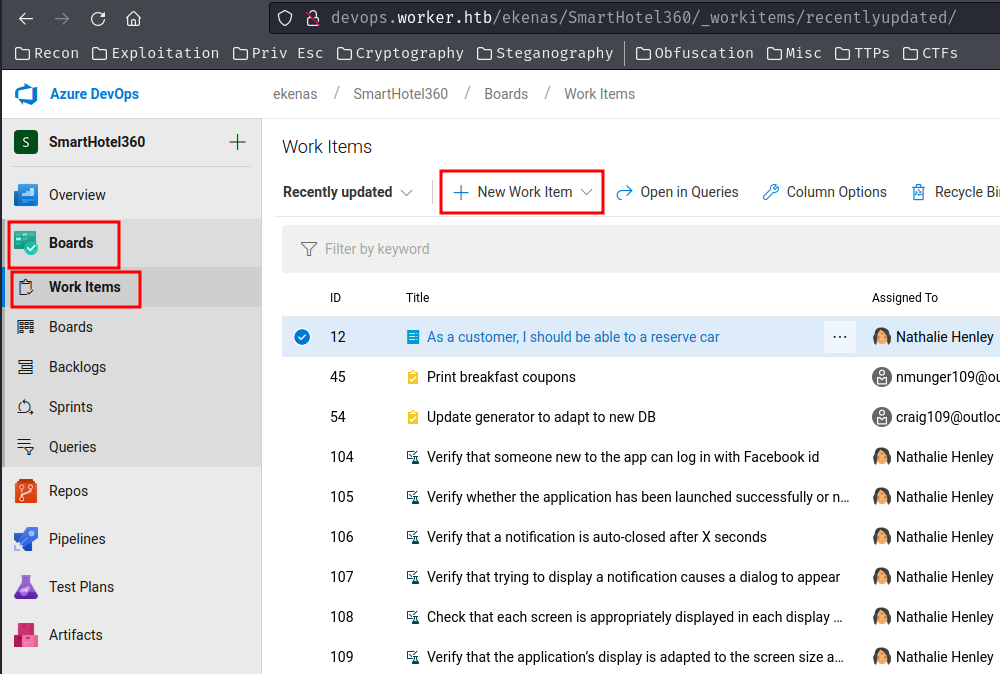This screenshot has width=1000, height=674.
Task: Select row 'Verify that a notification is auto-closed after X seconds'
Action: pos(641,537)
